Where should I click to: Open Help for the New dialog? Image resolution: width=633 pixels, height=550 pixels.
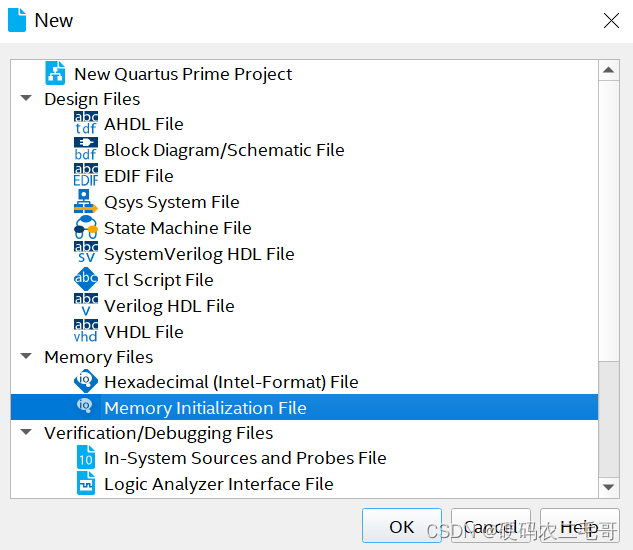(580, 526)
